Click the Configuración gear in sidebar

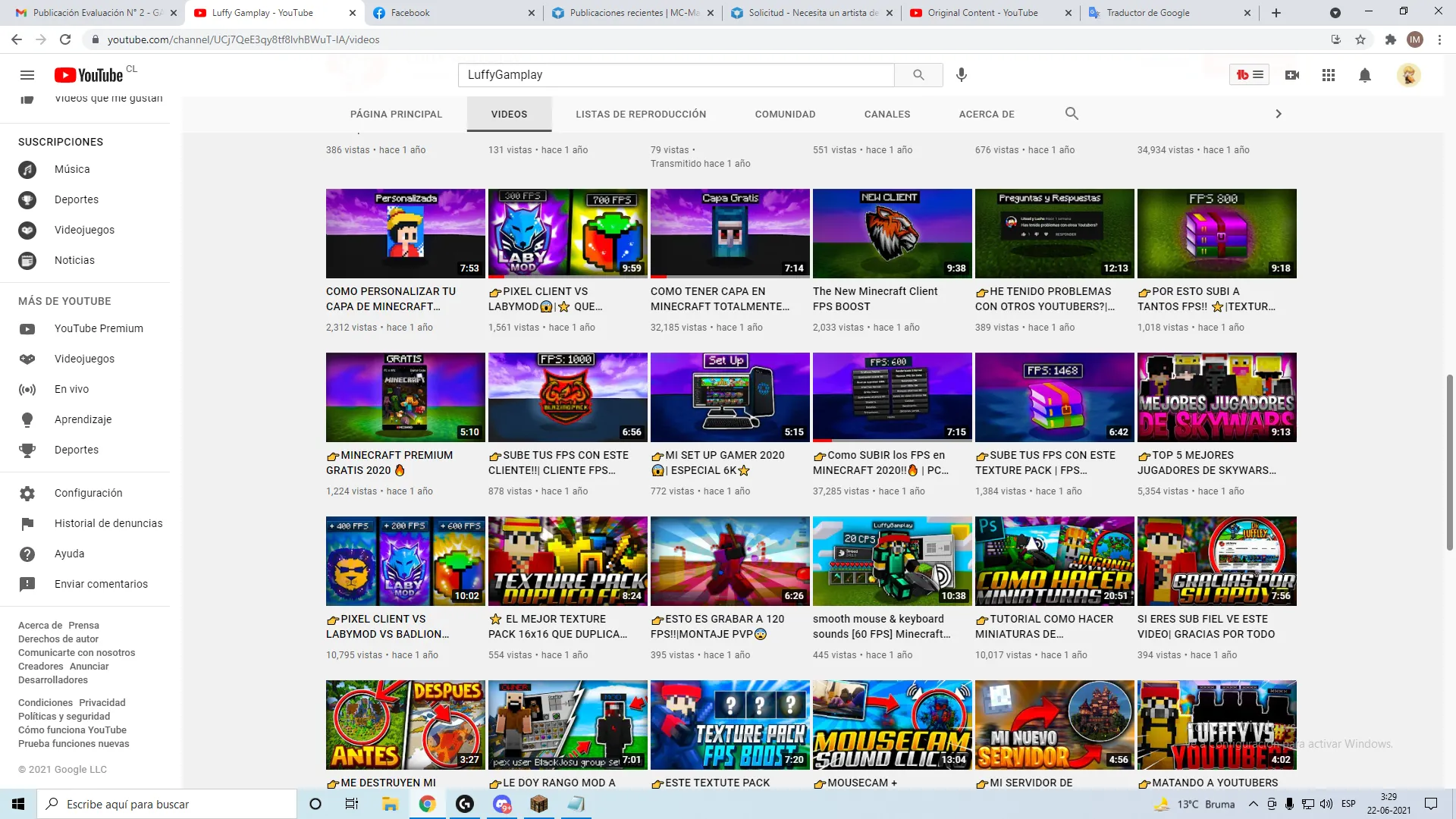coord(27,493)
